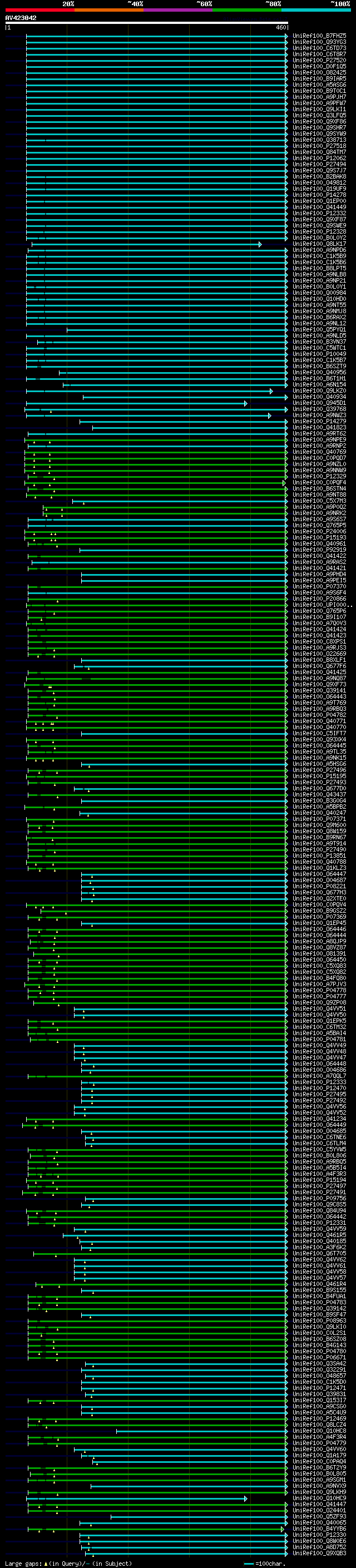Select the UniRef100_Q8LK17 label
The width and height of the screenshot is (356, 1568).
(x=319, y=244)
